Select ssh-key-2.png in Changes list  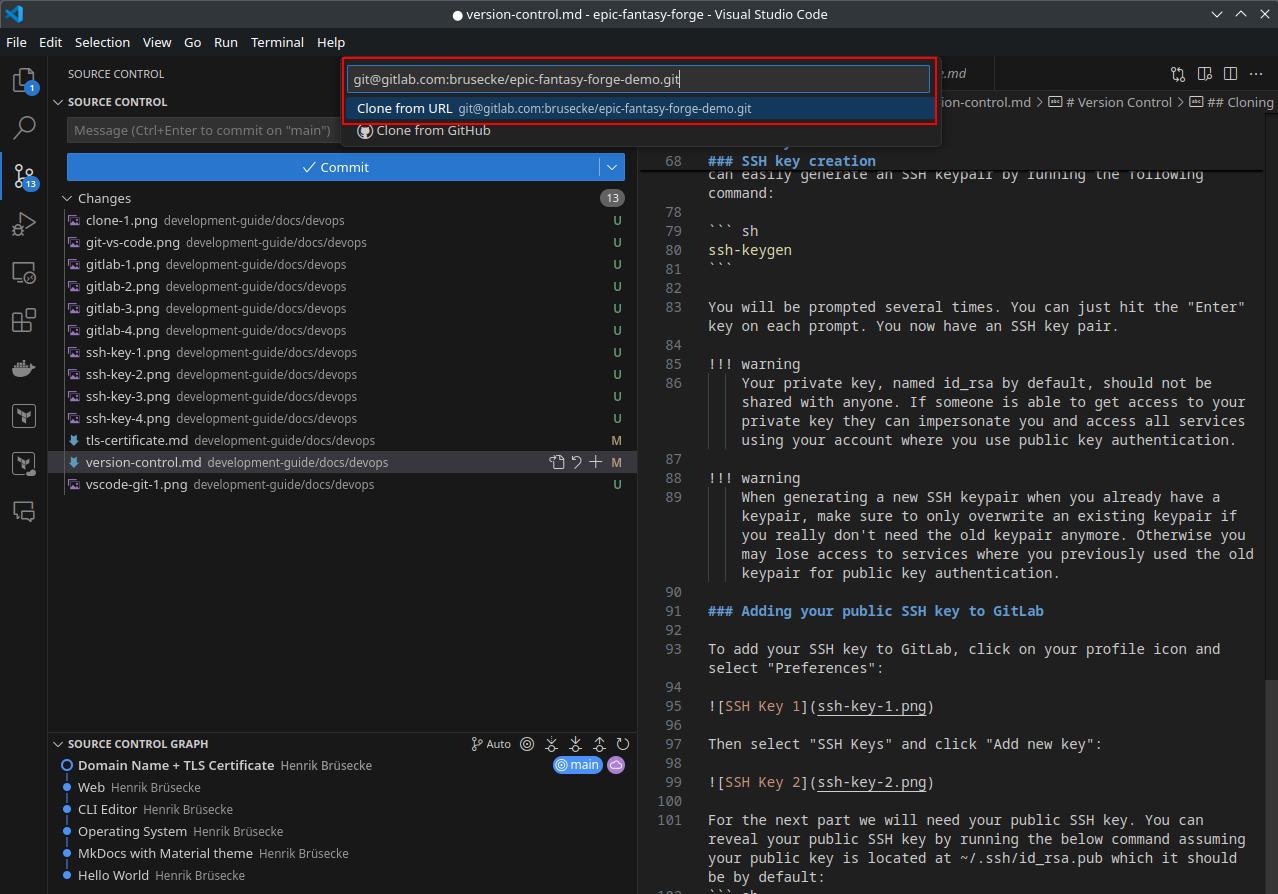[x=342, y=374]
